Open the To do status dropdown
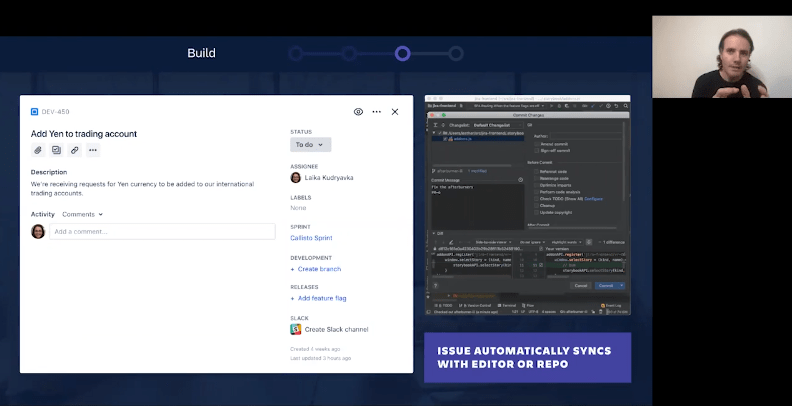 click(309, 145)
